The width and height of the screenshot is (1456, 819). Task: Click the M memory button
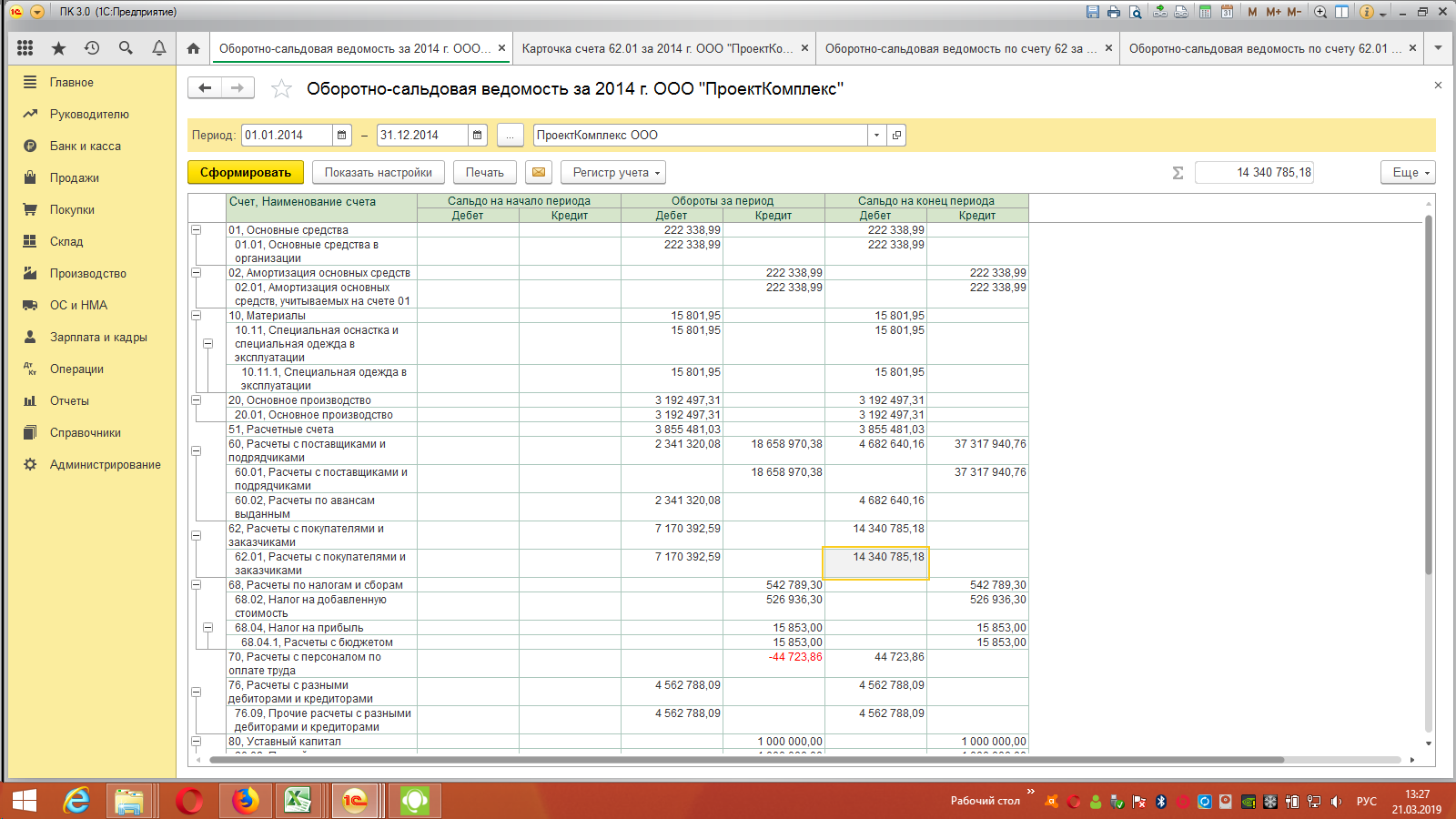(x=1252, y=12)
